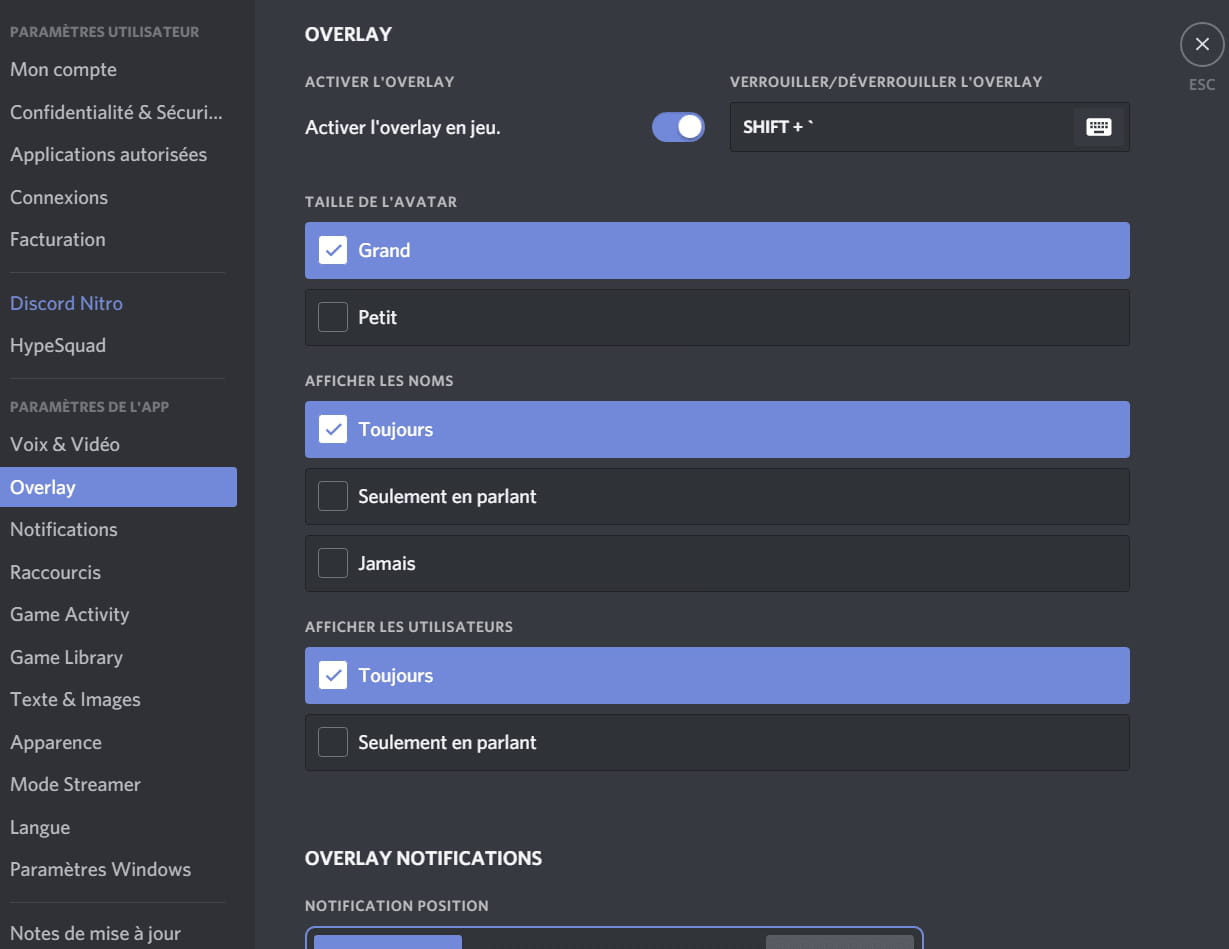Select the Petit avatar size option

coord(717,317)
